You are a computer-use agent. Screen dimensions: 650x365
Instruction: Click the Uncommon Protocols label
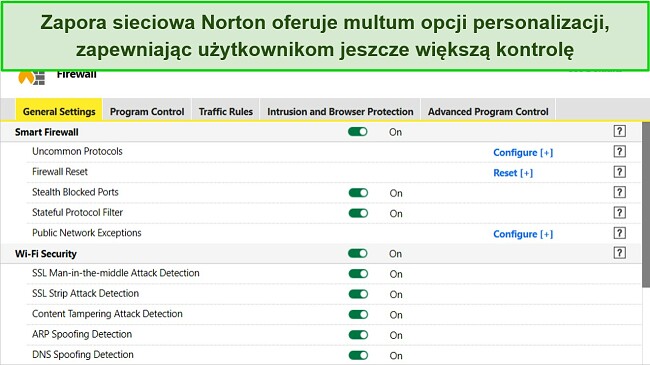pos(77,151)
